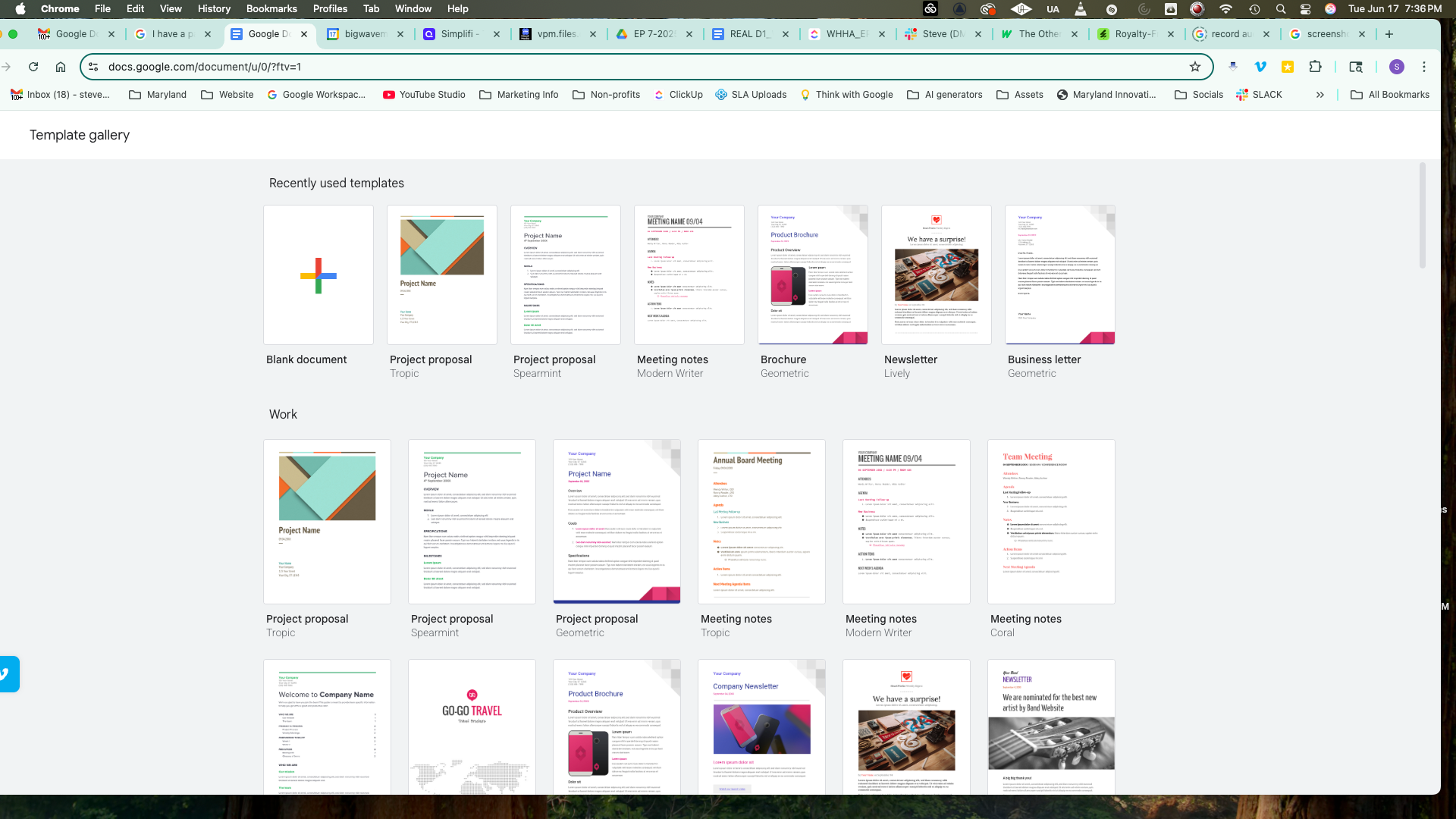Viewport: 1456px width, 819px height.
Task: Click the site information icon in address bar
Action: coord(93,67)
